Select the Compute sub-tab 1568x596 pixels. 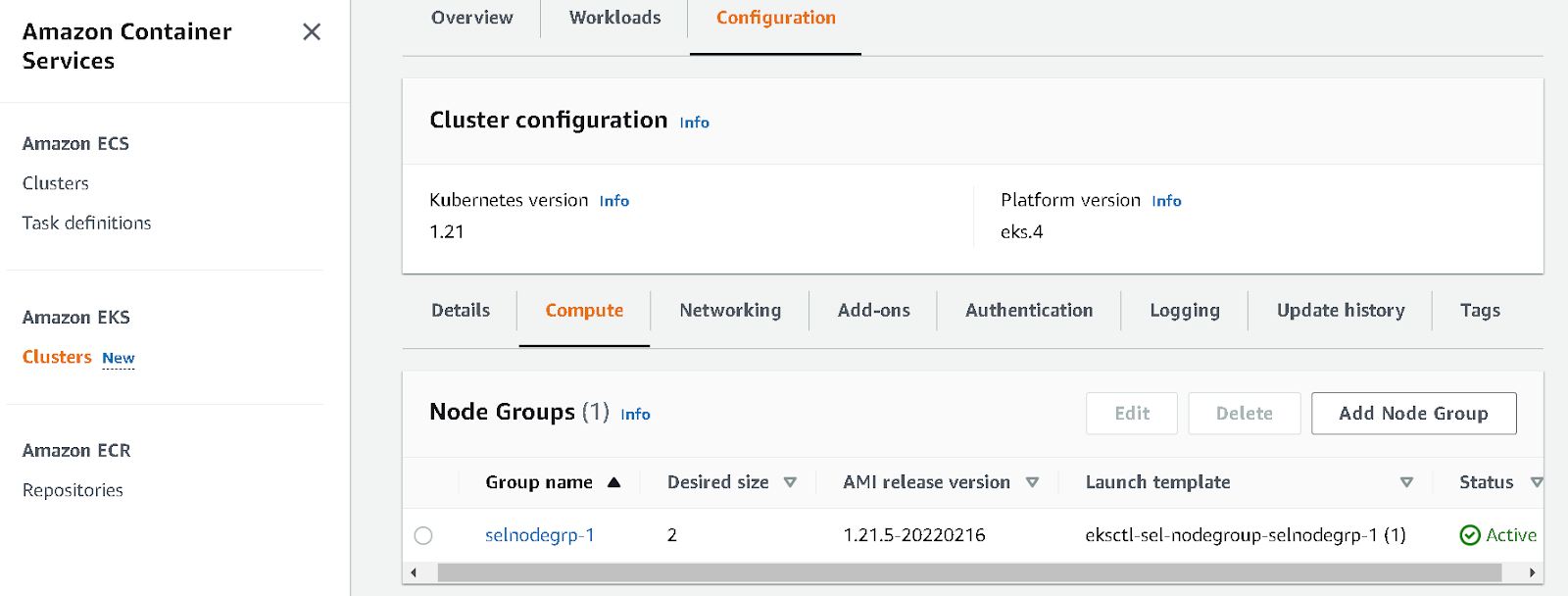pyautogui.click(x=584, y=311)
